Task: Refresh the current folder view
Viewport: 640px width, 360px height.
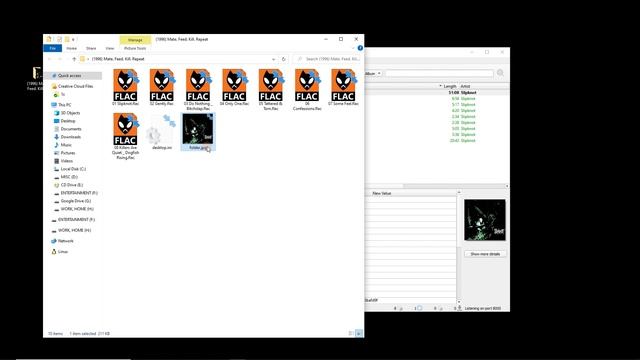Action: [284, 59]
